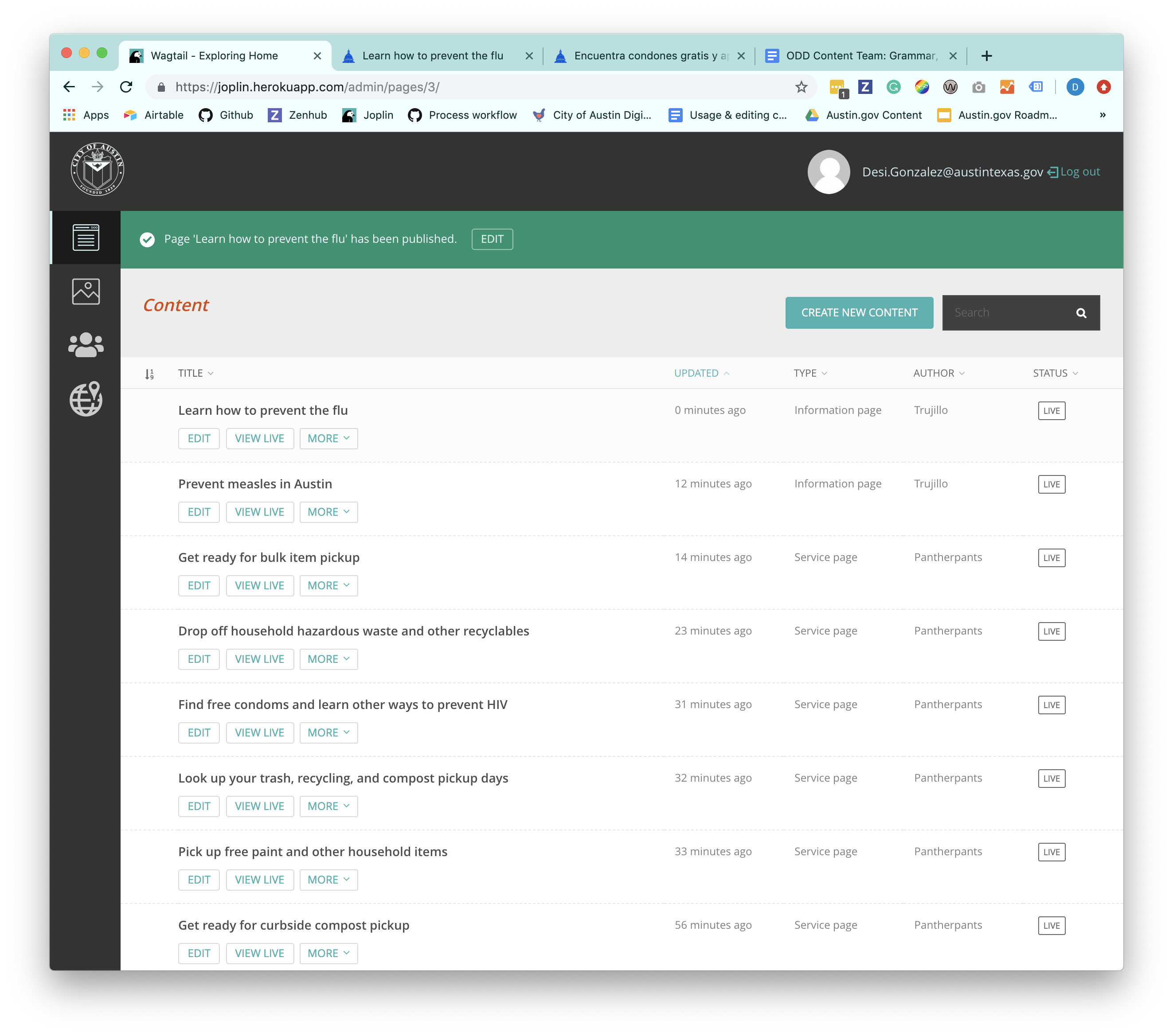
Task: Toggle the numeric sort order icon
Action: point(150,373)
